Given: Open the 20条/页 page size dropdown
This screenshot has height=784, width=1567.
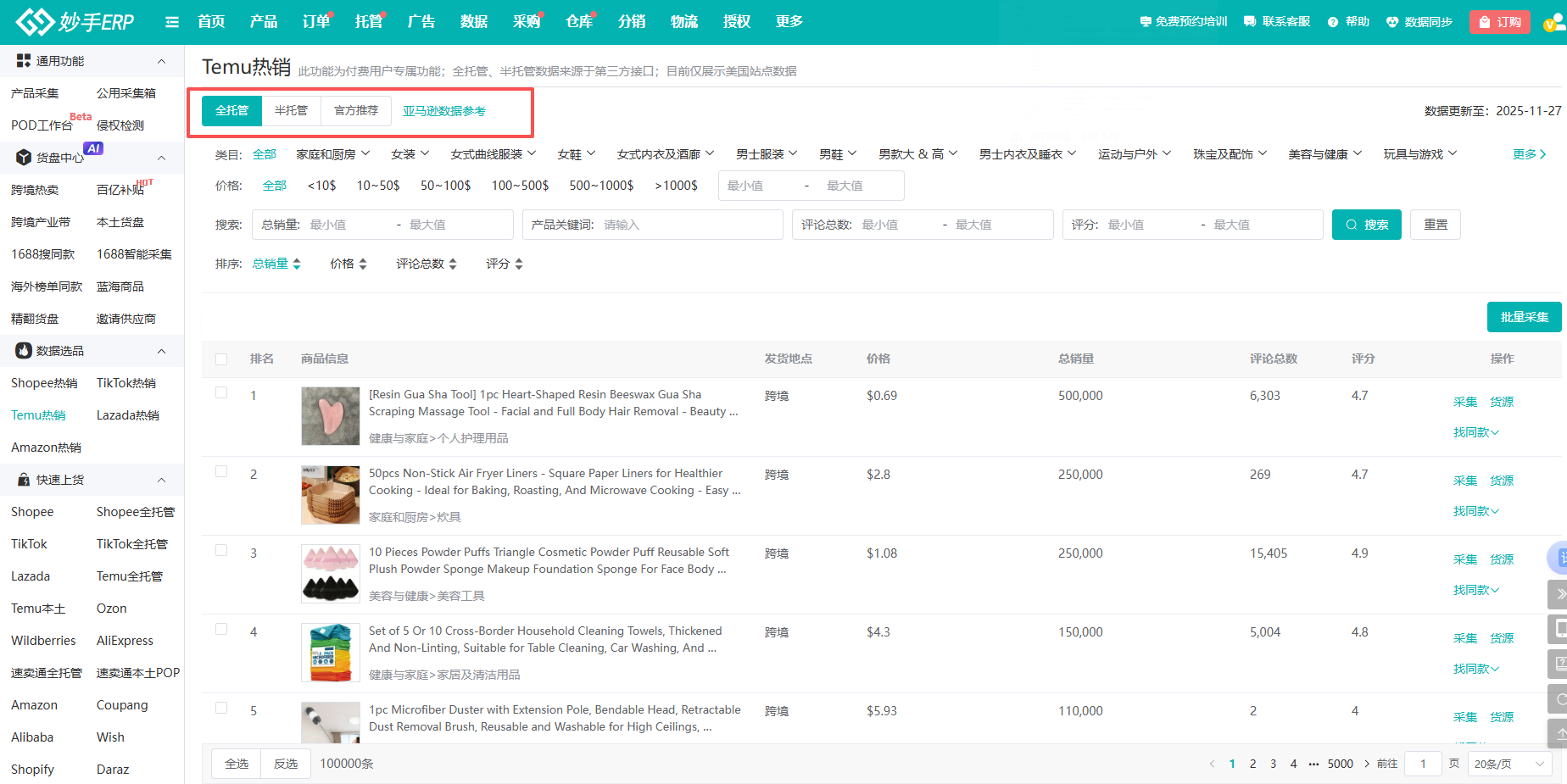Looking at the screenshot, I should point(1510,764).
